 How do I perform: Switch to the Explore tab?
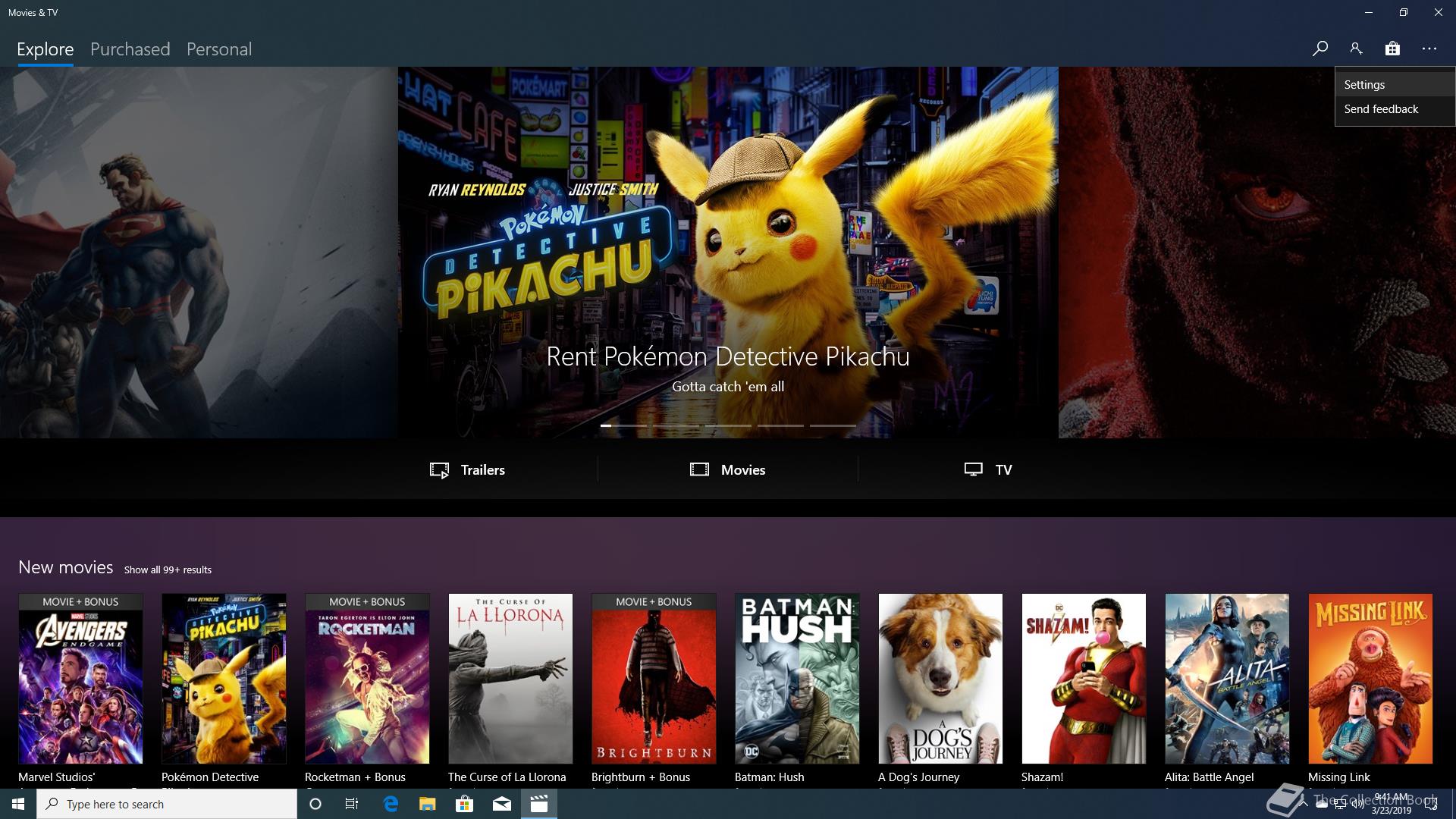click(45, 49)
